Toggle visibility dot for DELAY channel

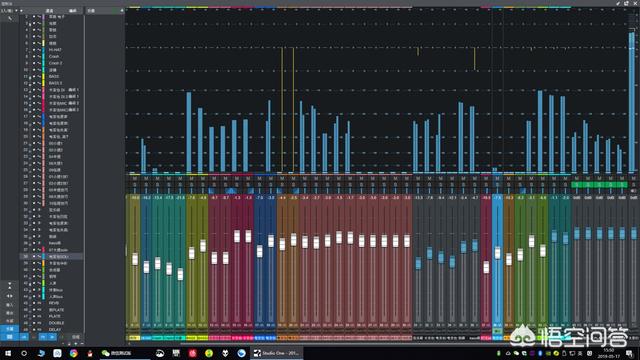34,329
